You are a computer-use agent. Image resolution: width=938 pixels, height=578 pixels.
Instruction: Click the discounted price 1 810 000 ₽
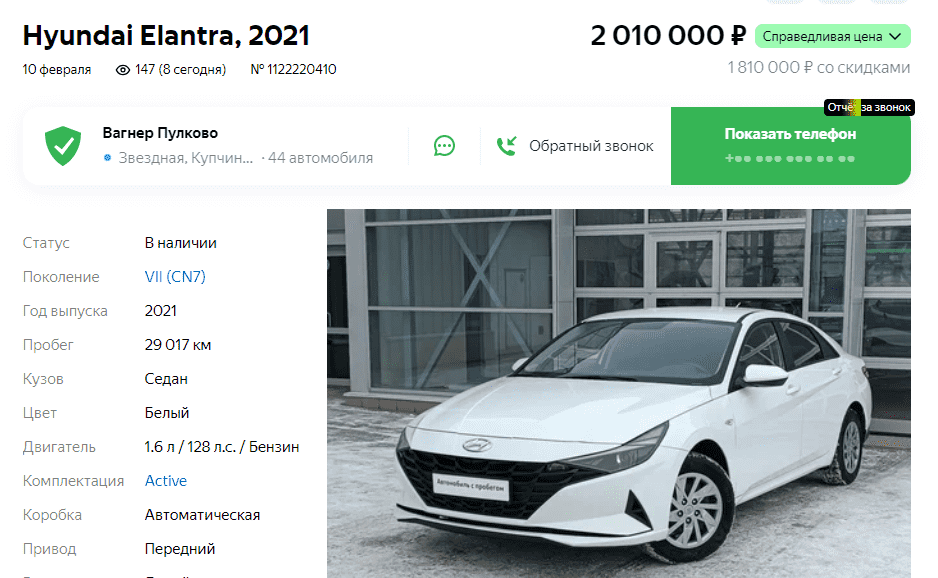click(x=818, y=68)
